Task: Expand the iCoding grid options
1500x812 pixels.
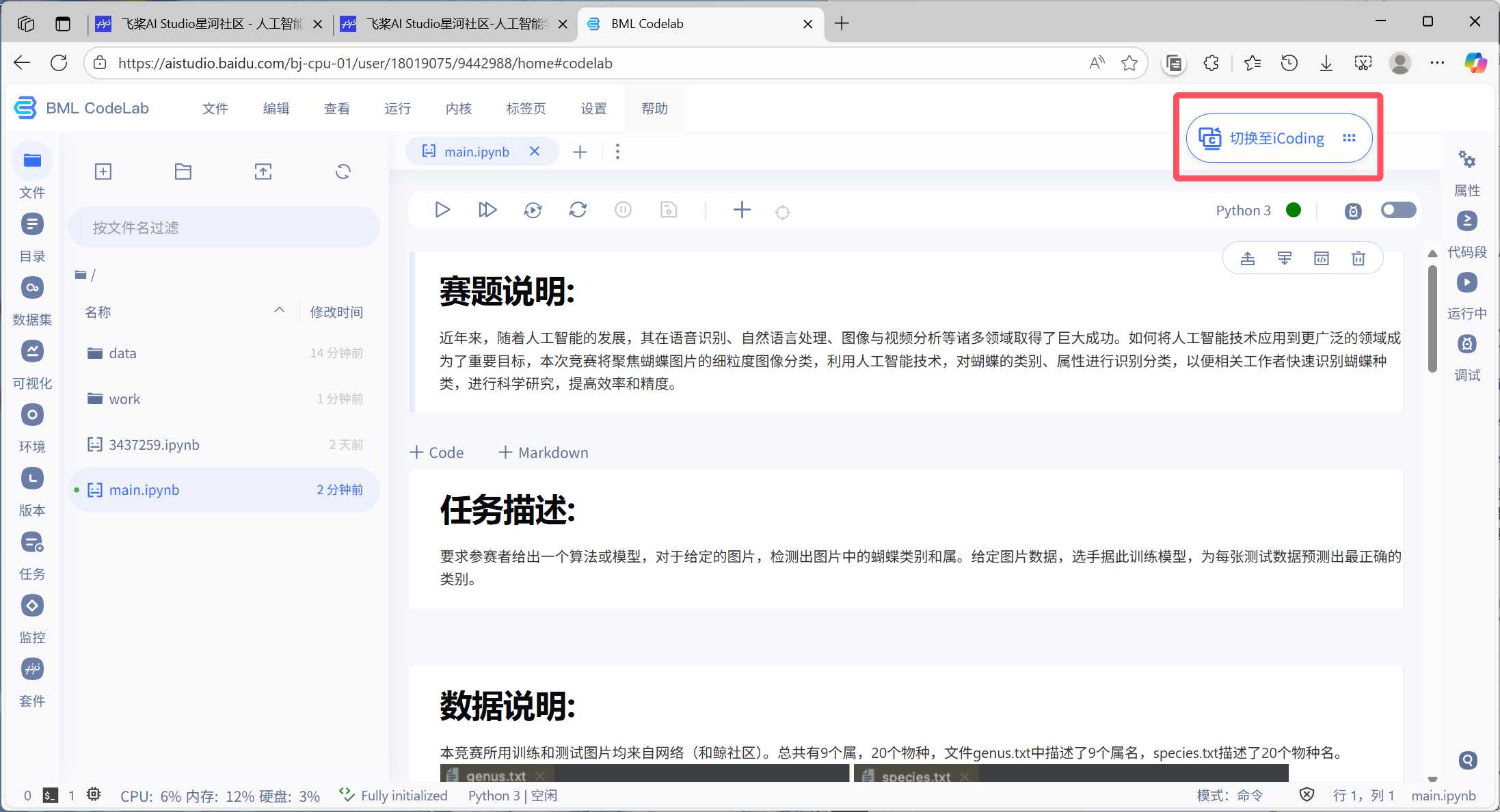Action: 1349,138
